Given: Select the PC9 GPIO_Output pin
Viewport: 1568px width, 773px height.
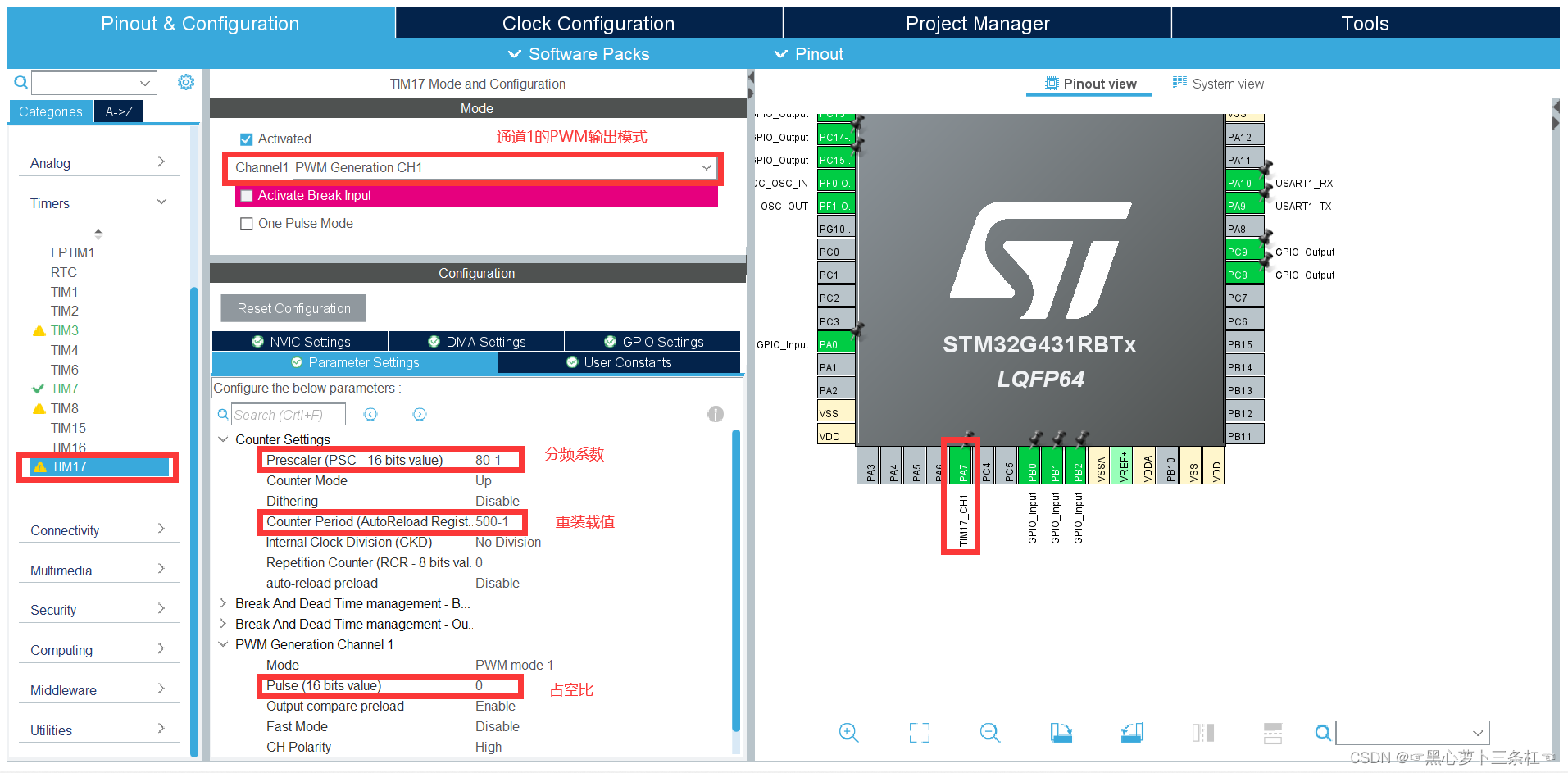Looking at the screenshot, I should [x=1245, y=252].
